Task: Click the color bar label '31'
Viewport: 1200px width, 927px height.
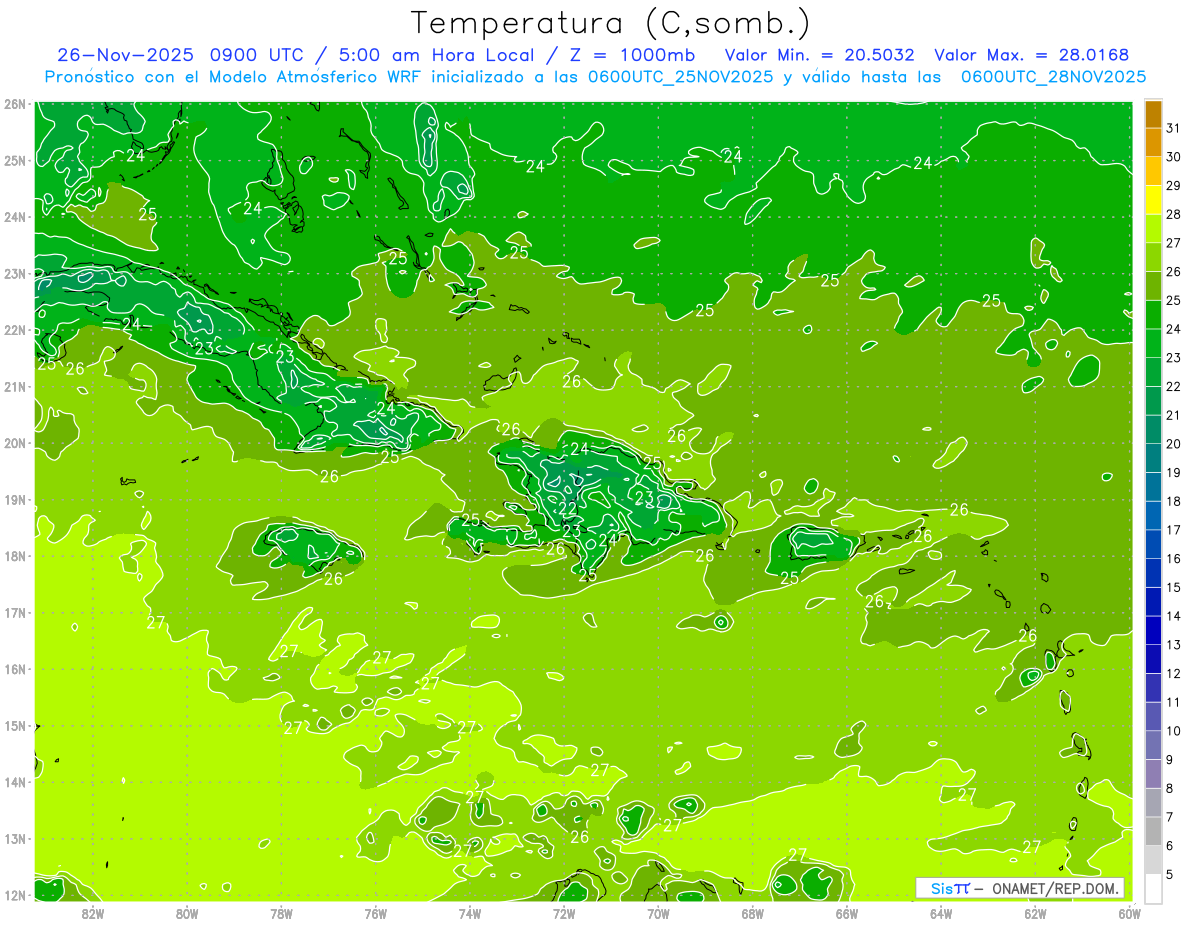Action: tap(1174, 128)
